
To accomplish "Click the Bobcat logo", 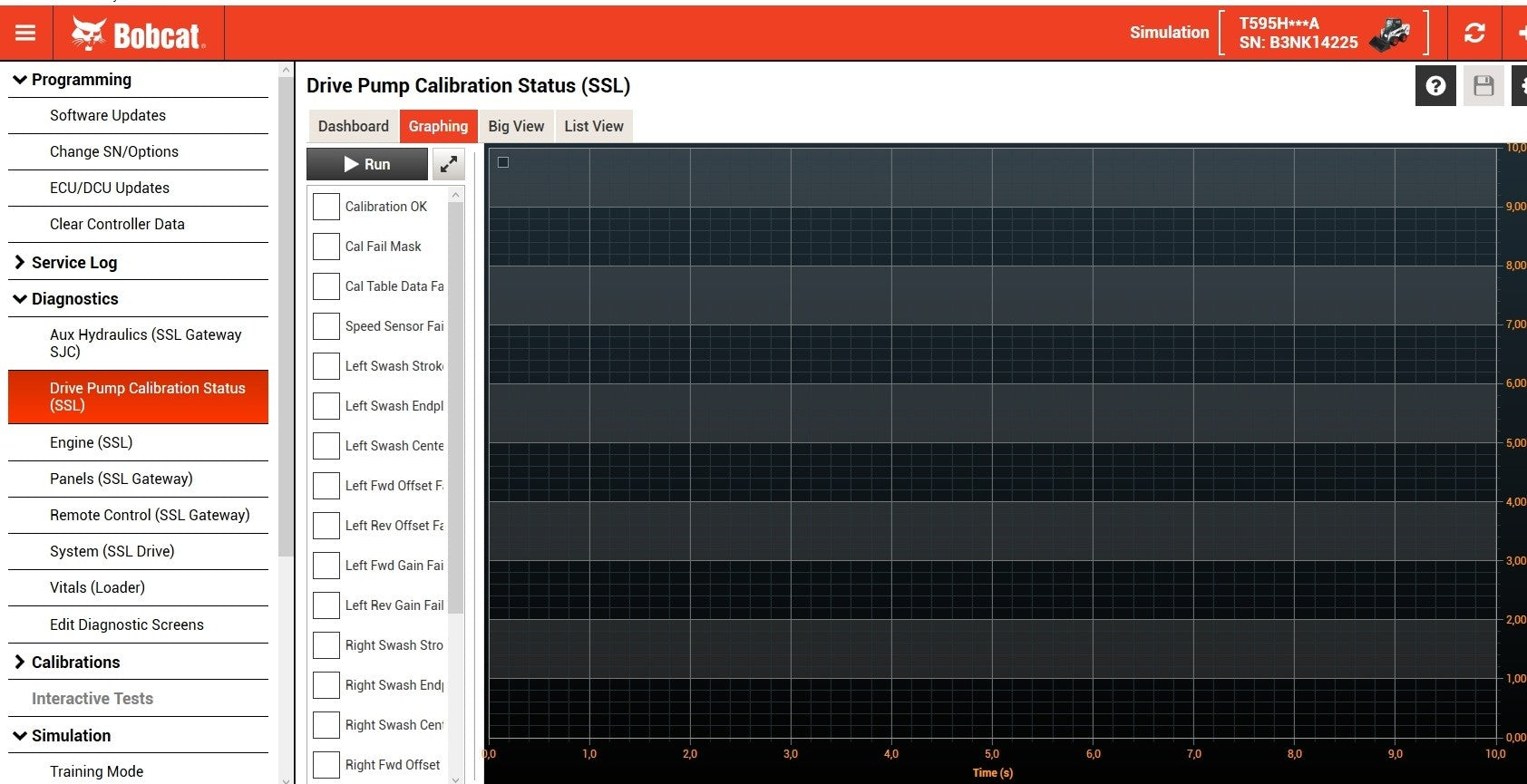I will click(139, 34).
